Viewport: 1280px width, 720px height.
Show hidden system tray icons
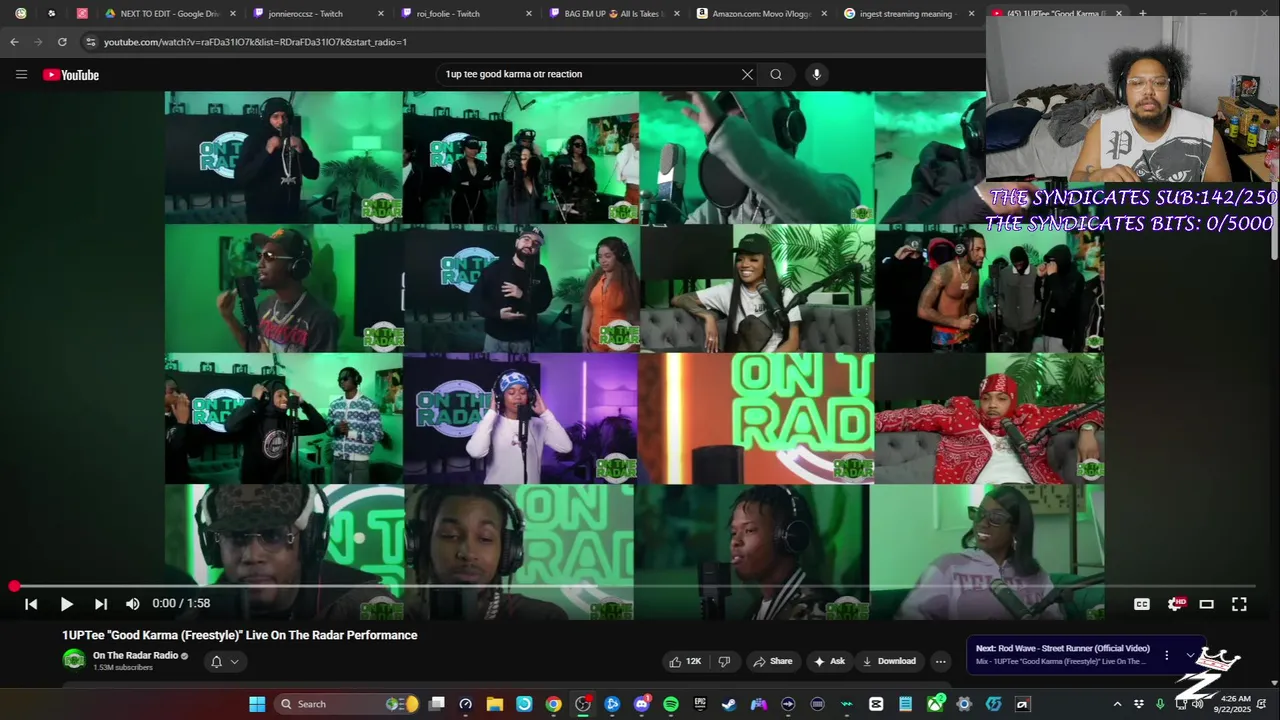coord(1117,704)
